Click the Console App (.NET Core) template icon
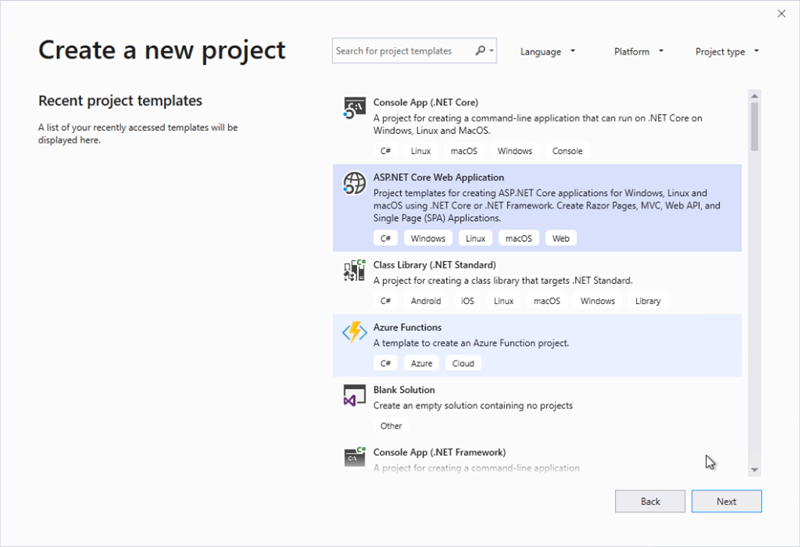 [x=354, y=109]
